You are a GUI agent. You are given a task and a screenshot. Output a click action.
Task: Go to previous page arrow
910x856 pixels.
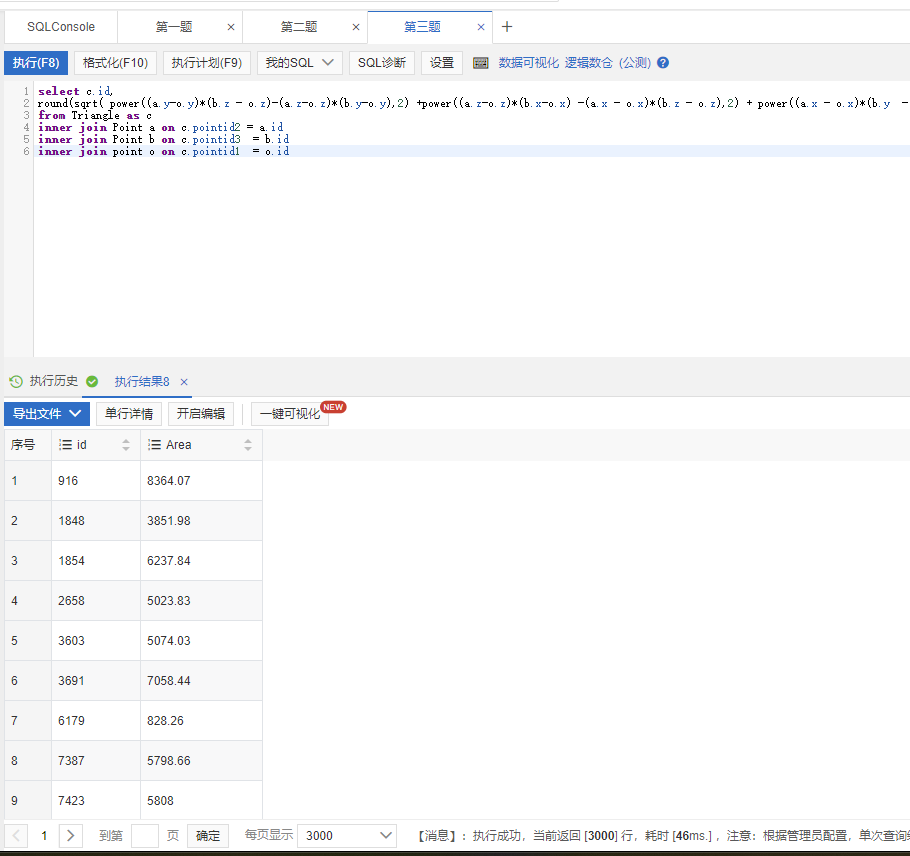[x=16, y=836]
